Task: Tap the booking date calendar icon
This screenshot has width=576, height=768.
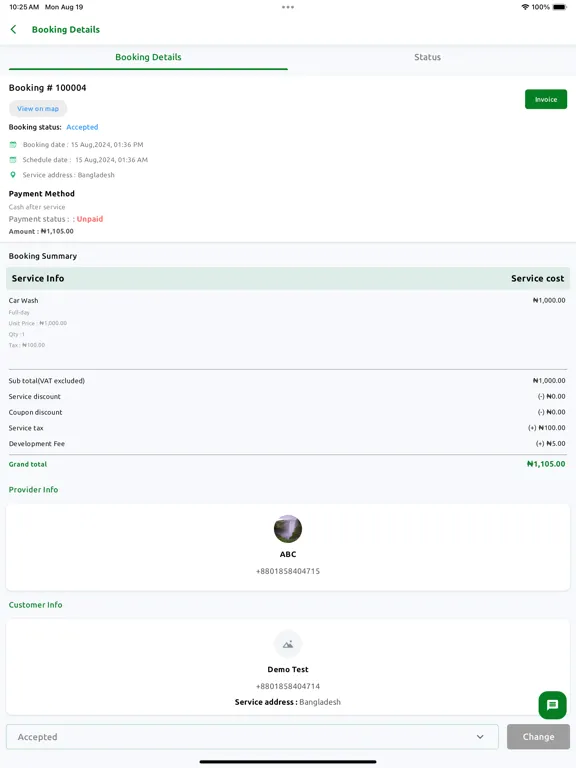Action: (x=13, y=144)
